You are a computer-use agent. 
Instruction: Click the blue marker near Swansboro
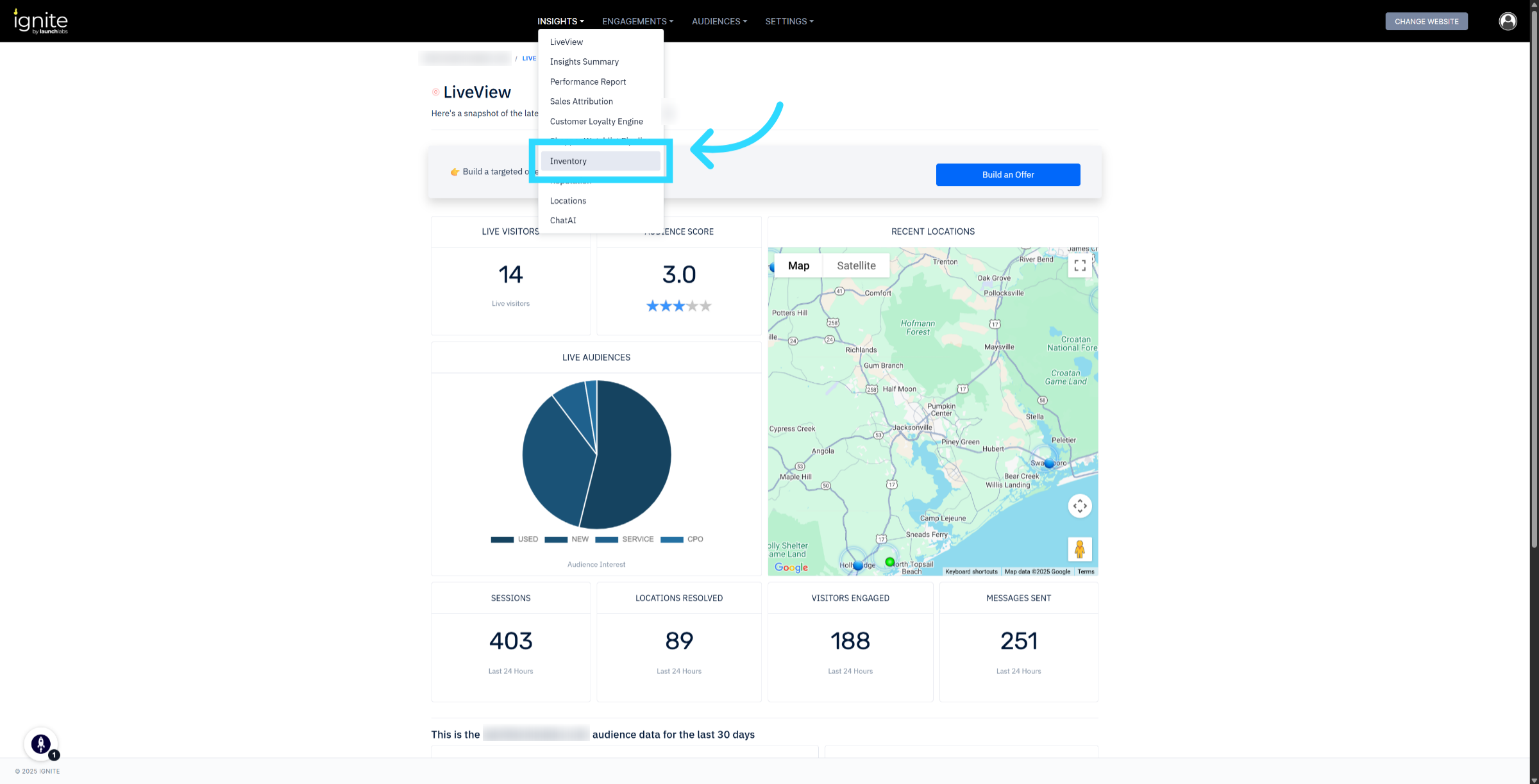tap(1048, 463)
